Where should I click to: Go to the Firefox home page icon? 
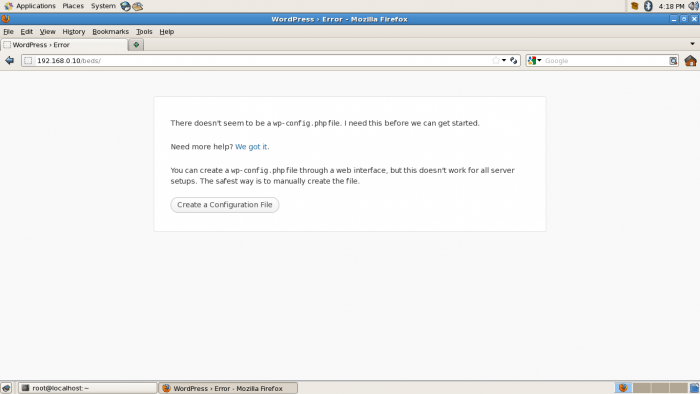(690, 61)
